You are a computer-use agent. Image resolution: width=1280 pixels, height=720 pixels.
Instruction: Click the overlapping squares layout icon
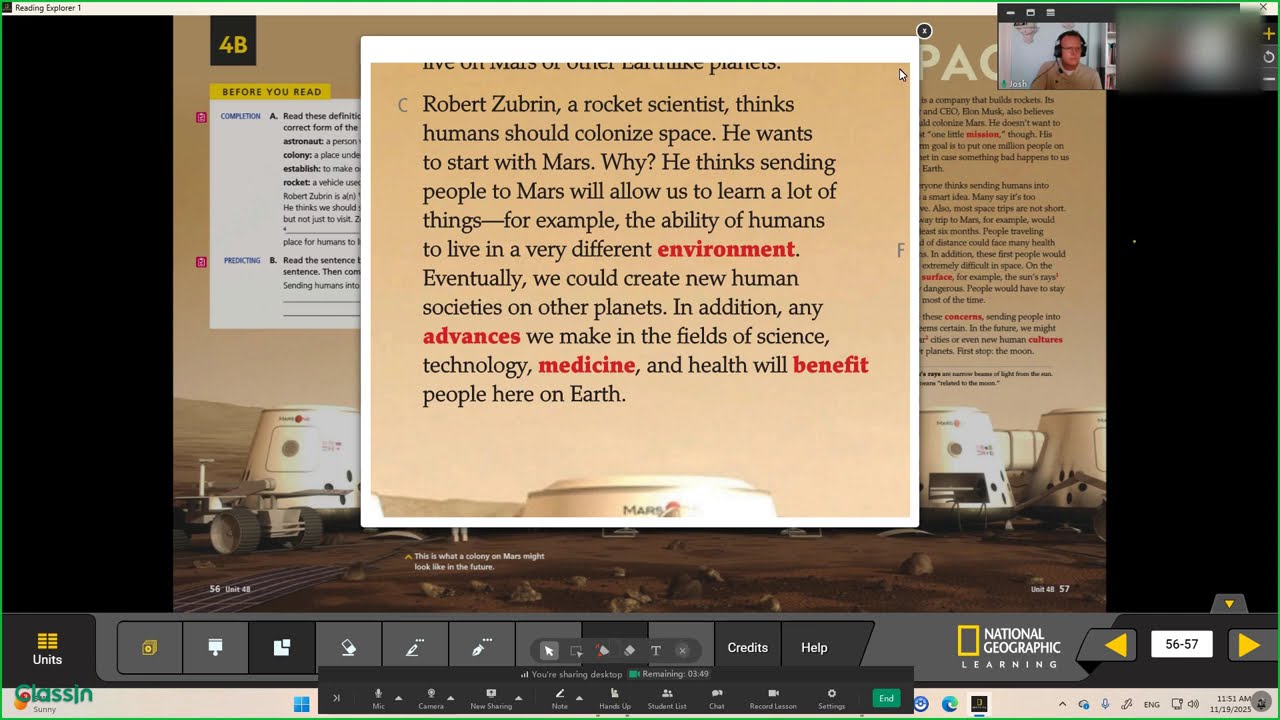[281, 648]
